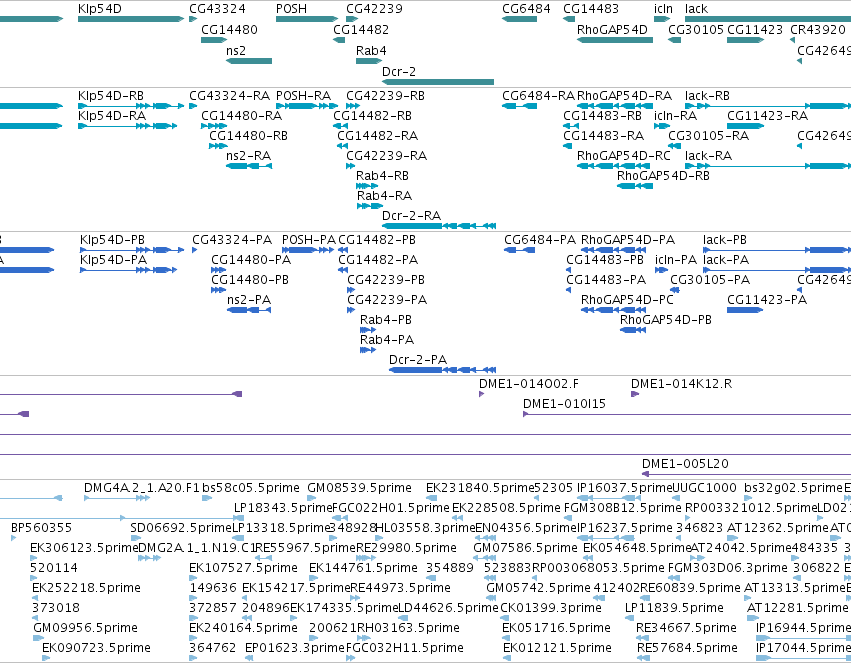Select protein POSH-PA
The width and height of the screenshot is (851, 663).
point(309,240)
